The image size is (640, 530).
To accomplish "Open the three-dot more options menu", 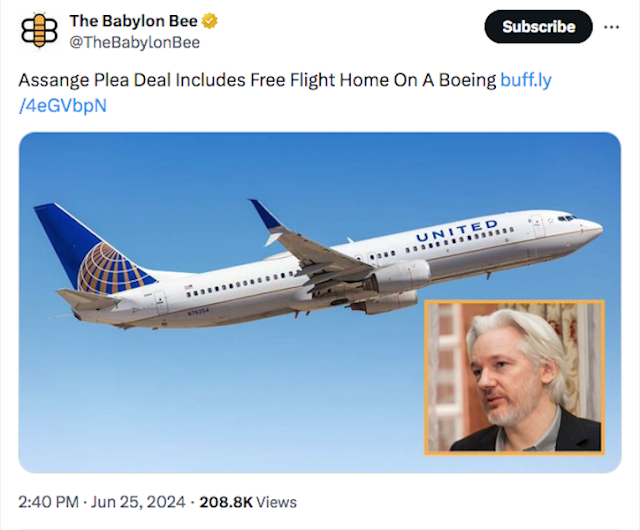I will 611,27.
